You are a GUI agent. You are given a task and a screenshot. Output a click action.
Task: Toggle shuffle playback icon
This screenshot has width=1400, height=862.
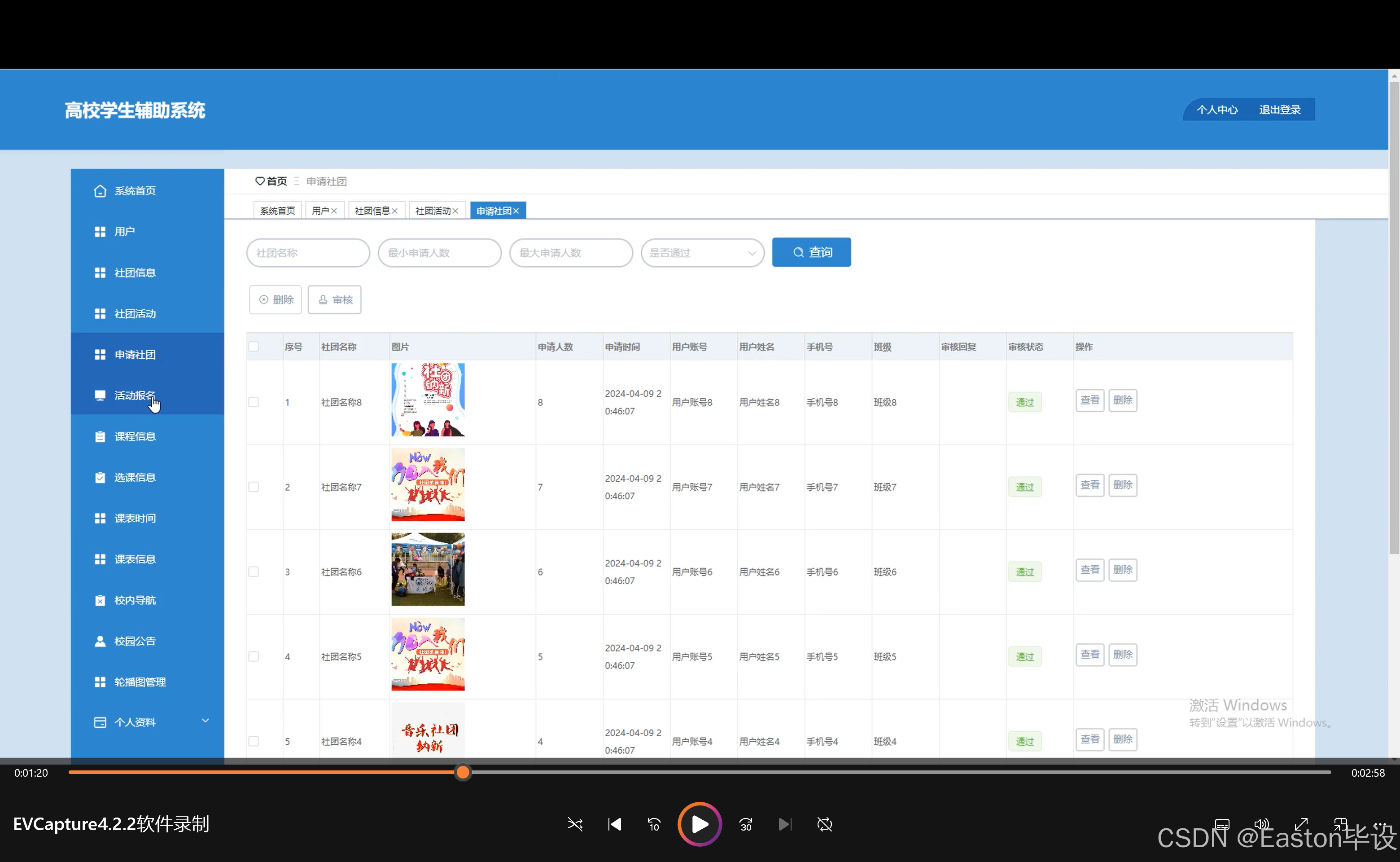click(x=575, y=824)
